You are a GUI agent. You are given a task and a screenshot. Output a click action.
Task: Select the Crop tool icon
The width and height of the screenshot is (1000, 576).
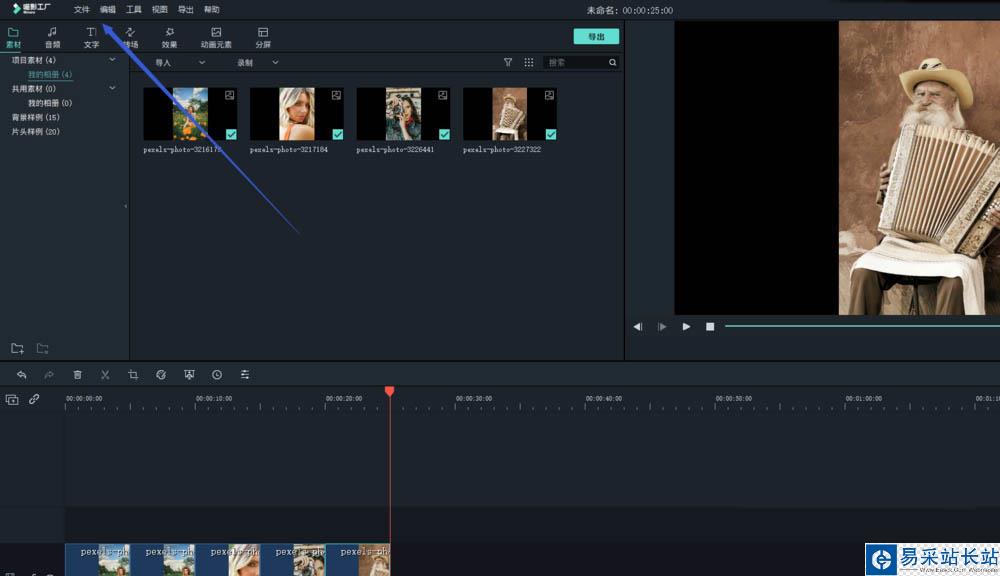pyautogui.click(x=133, y=375)
